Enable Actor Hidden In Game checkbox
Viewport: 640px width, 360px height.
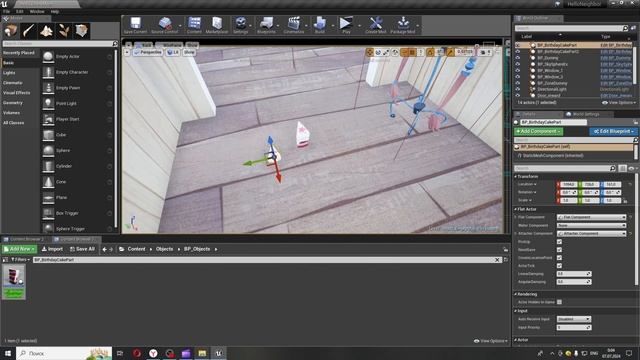tap(559, 302)
